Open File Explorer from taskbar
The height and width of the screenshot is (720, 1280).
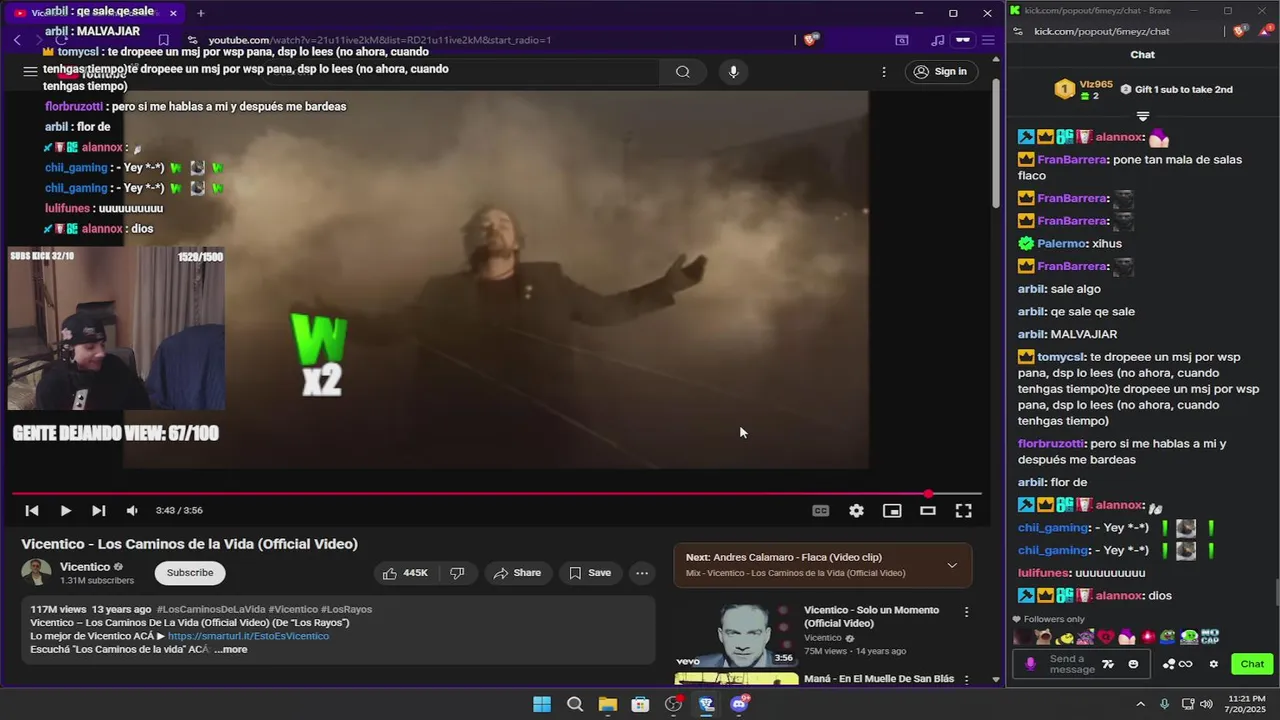pos(607,704)
